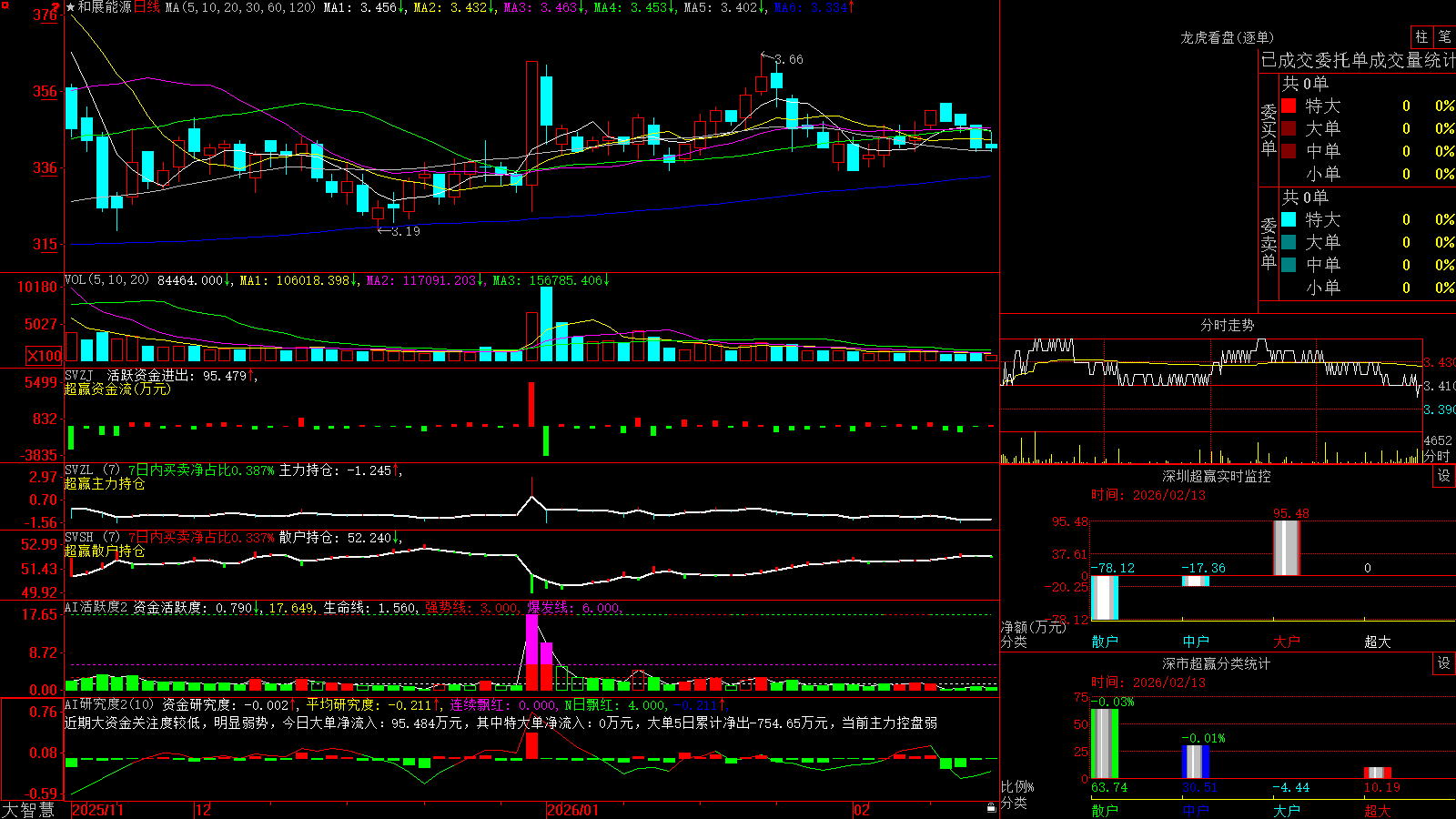Click the 散户 bar in 深圳超赢实时监控 chart
This screenshot has width=1456, height=819.
1105,597
